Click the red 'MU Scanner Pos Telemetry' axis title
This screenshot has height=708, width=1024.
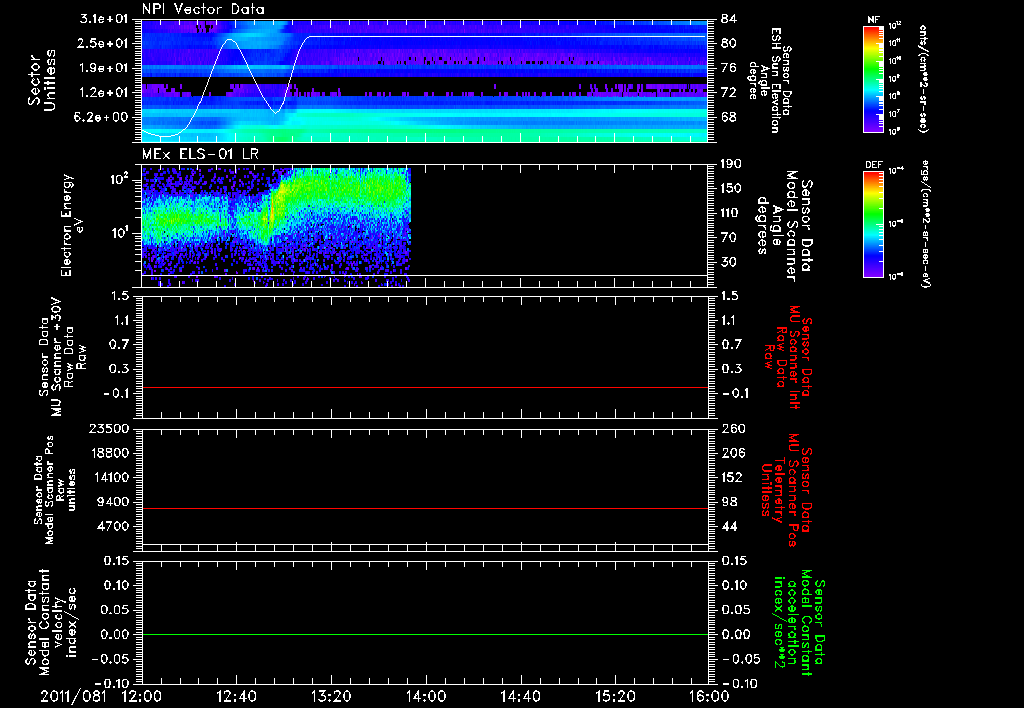coord(786,491)
